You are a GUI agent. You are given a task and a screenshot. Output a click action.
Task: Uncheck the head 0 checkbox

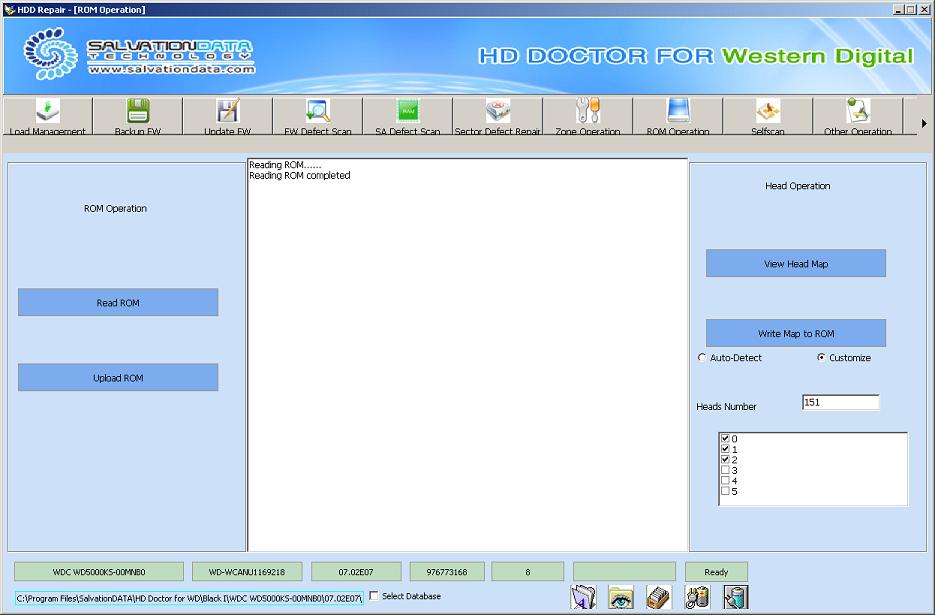tap(725, 438)
